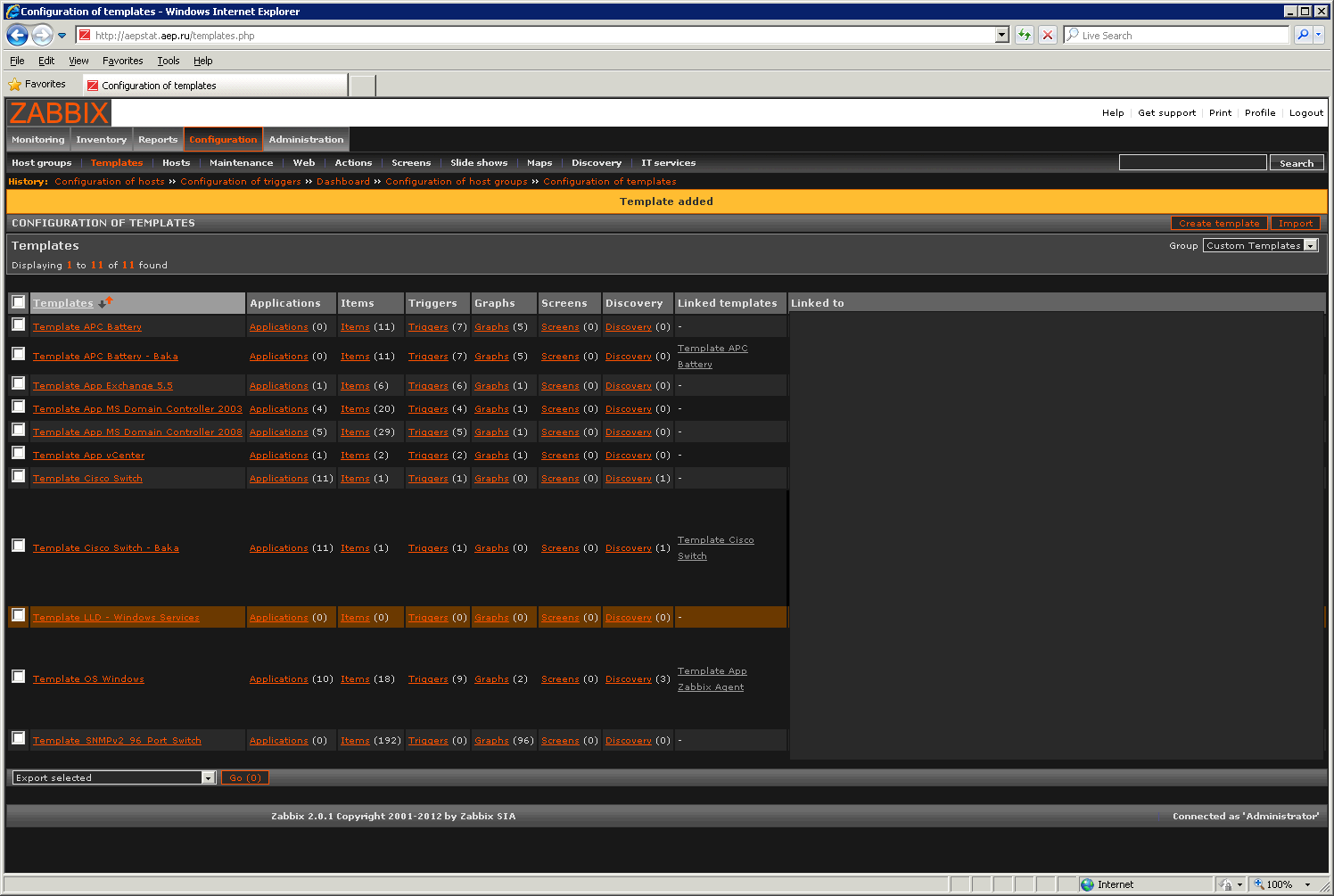
Task: Open the Group Custom Templates dropdown
Action: (1260, 245)
